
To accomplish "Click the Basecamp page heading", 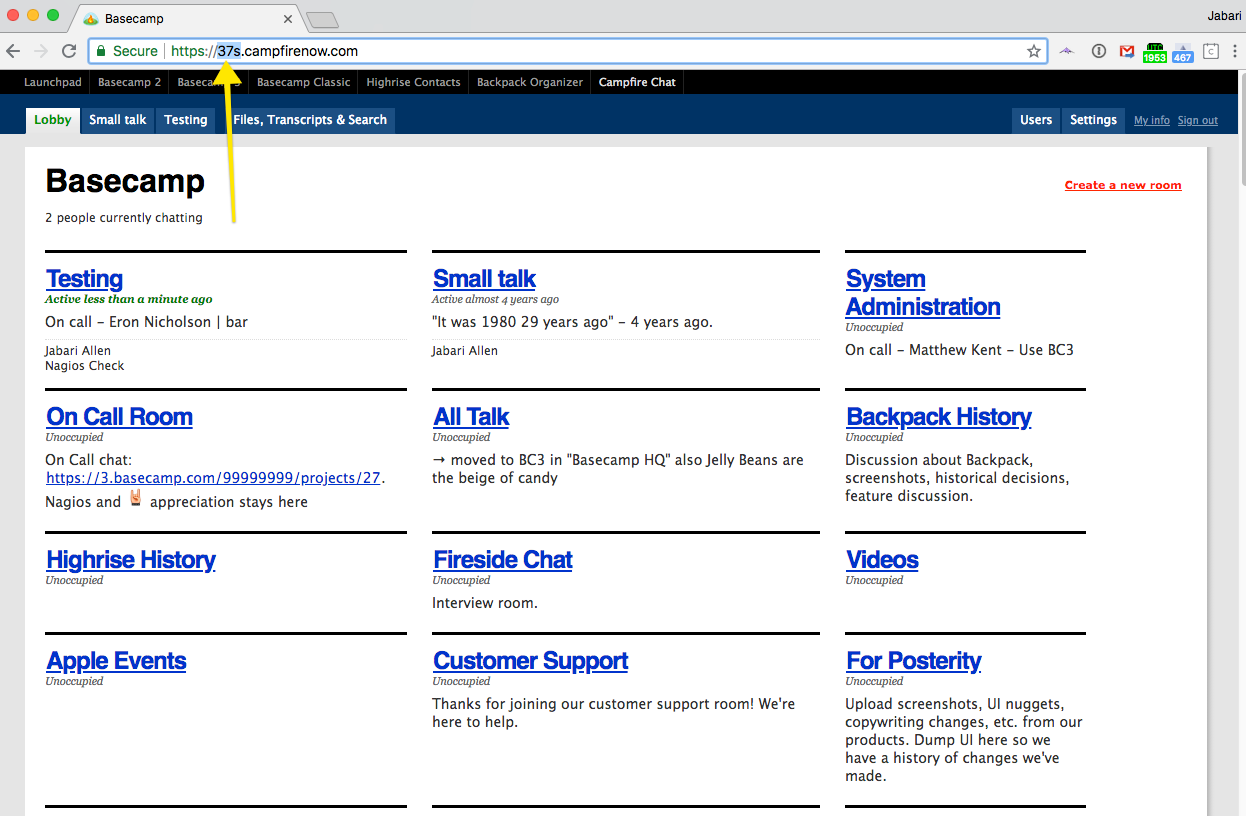I will tap(125, 181).
